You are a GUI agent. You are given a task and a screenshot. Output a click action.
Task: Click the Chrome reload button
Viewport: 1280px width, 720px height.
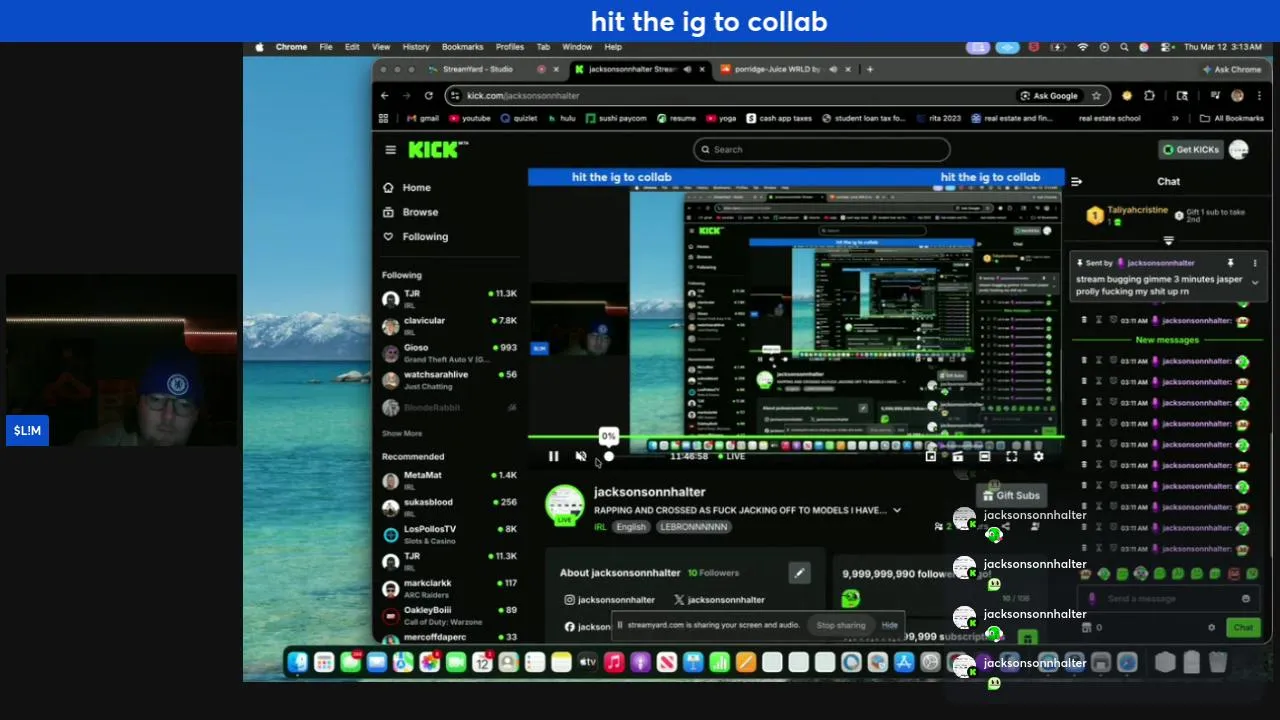click(x=428, y=96)
